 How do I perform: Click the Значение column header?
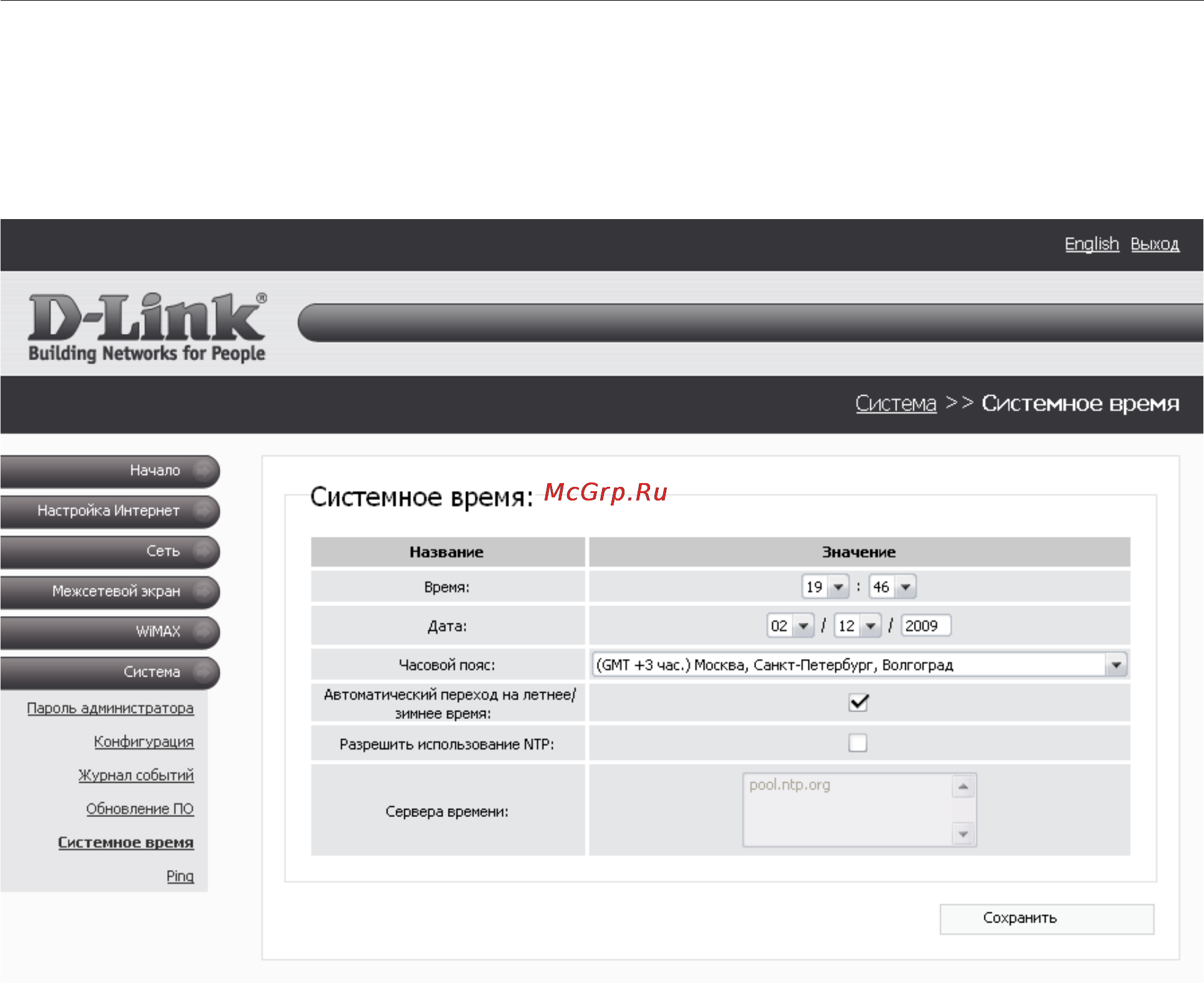click(x=859, y=552)
